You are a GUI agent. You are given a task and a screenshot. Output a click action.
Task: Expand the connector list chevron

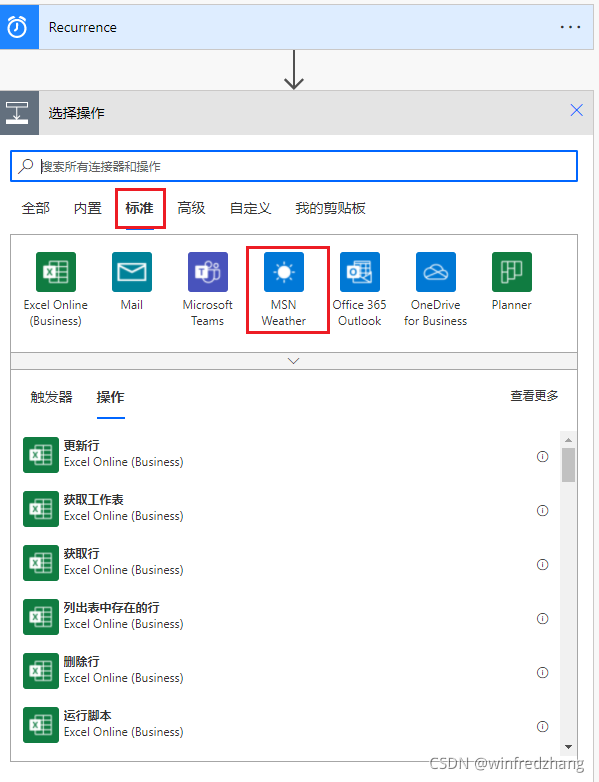[x=294, y=361]
